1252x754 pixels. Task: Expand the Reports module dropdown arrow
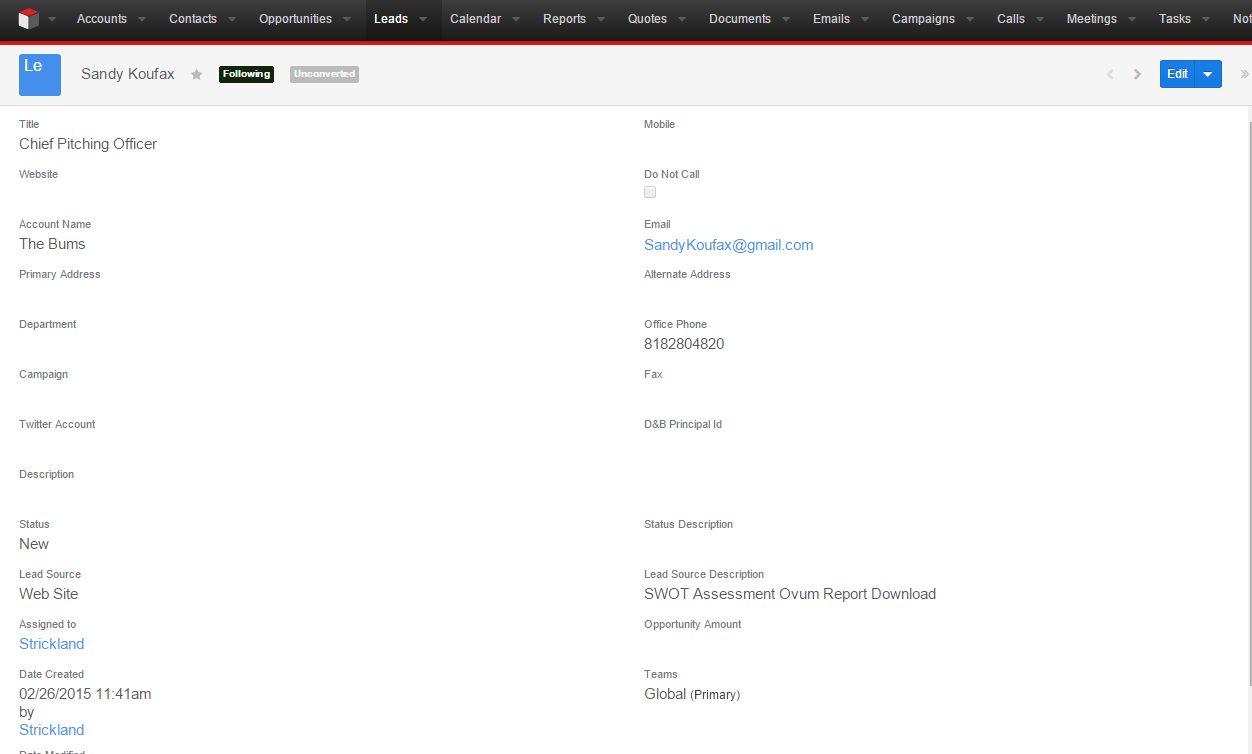(601, 19)
